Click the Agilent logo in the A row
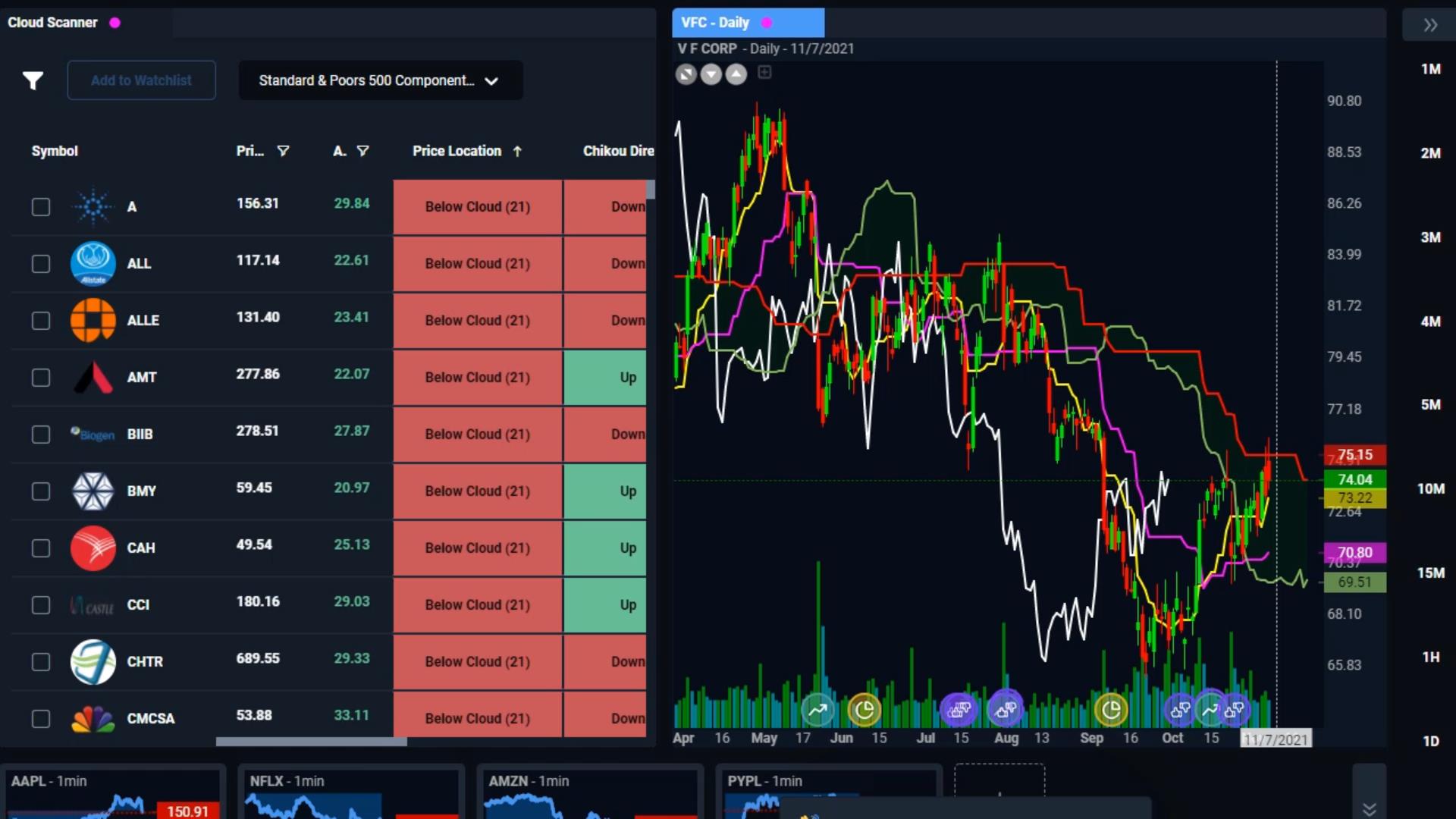The height and width of the screenshot is (819, 1456). point(93,206)
